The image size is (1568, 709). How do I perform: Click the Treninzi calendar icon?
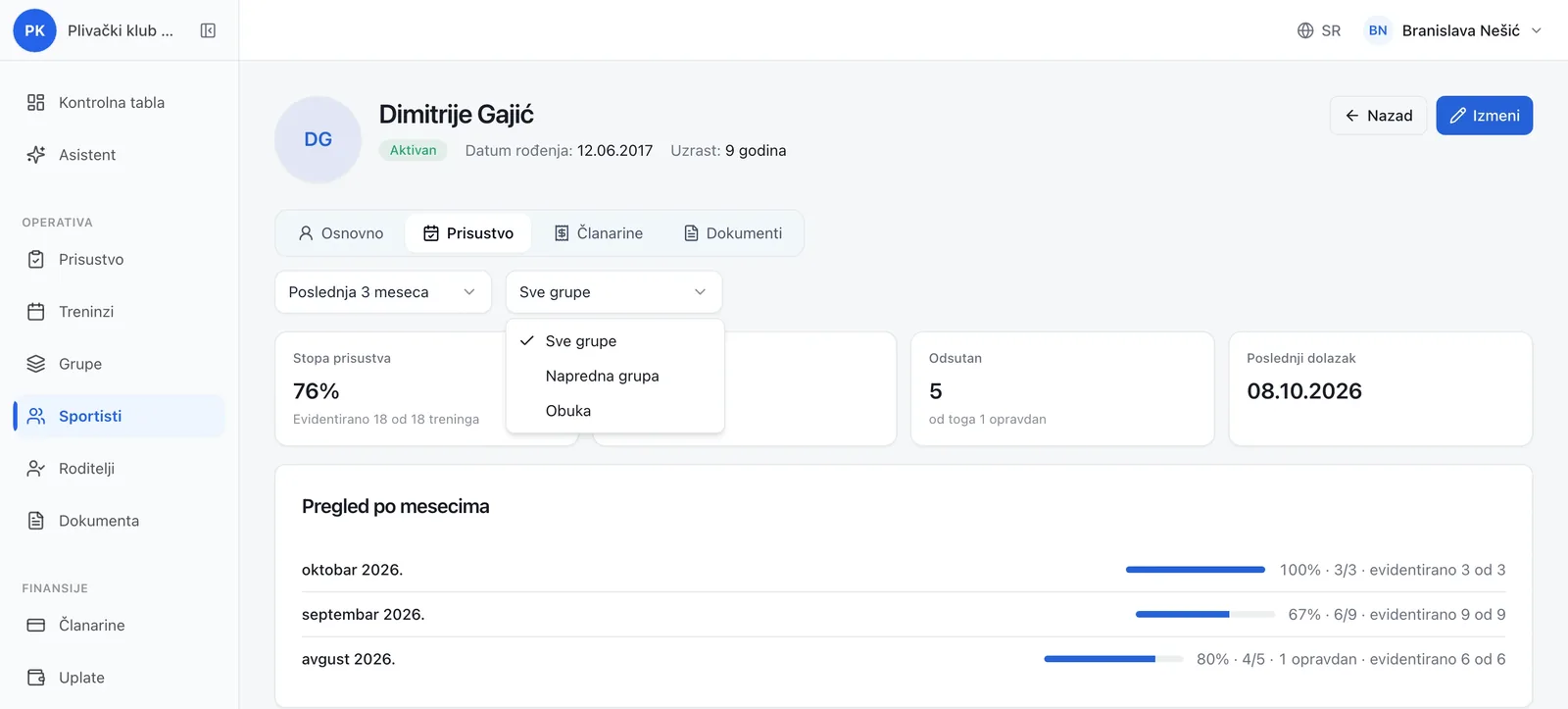click(36, 312)
